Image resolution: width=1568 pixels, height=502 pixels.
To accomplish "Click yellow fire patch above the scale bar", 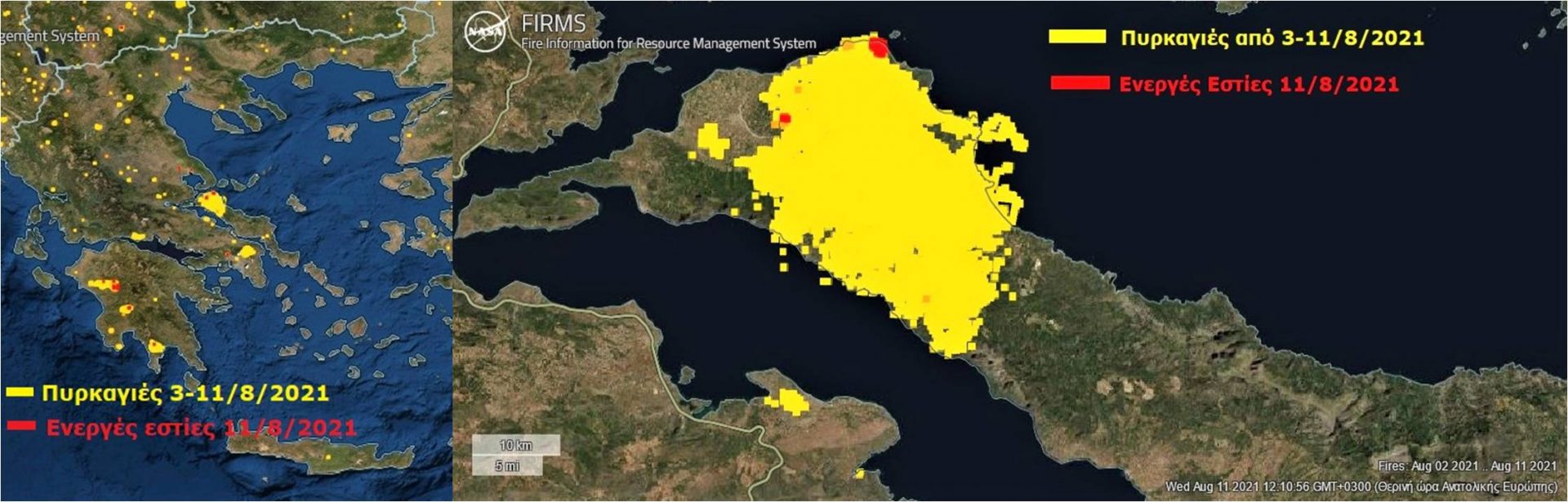I will 787,401.
